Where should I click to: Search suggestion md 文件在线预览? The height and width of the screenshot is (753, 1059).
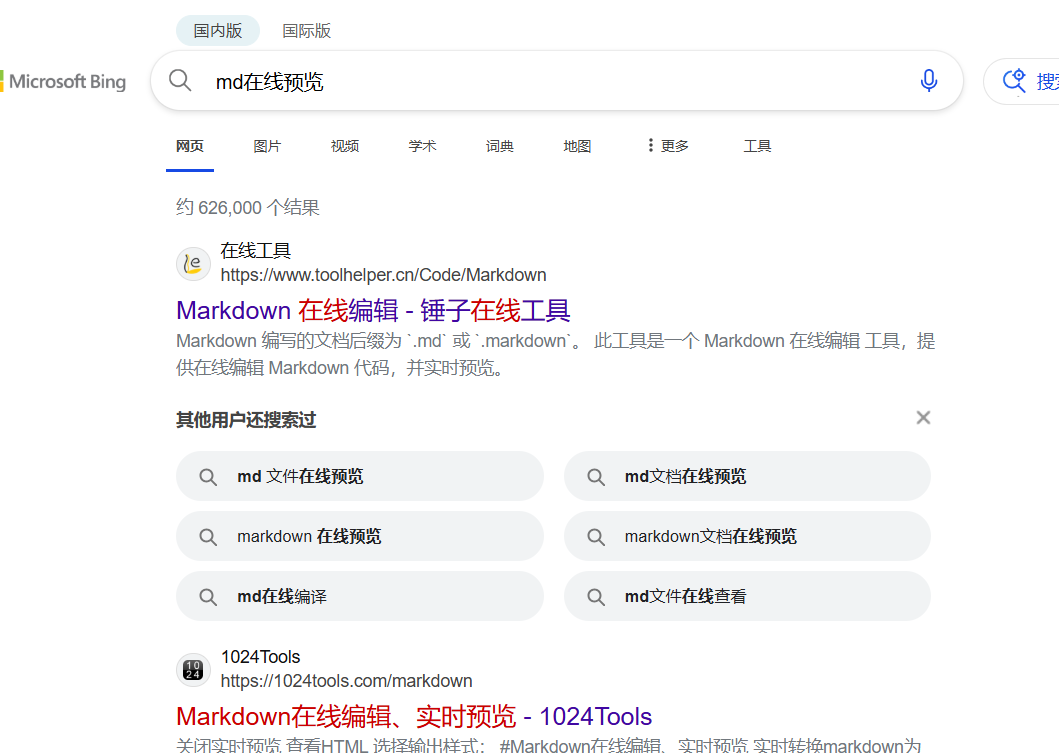point(360,476)
